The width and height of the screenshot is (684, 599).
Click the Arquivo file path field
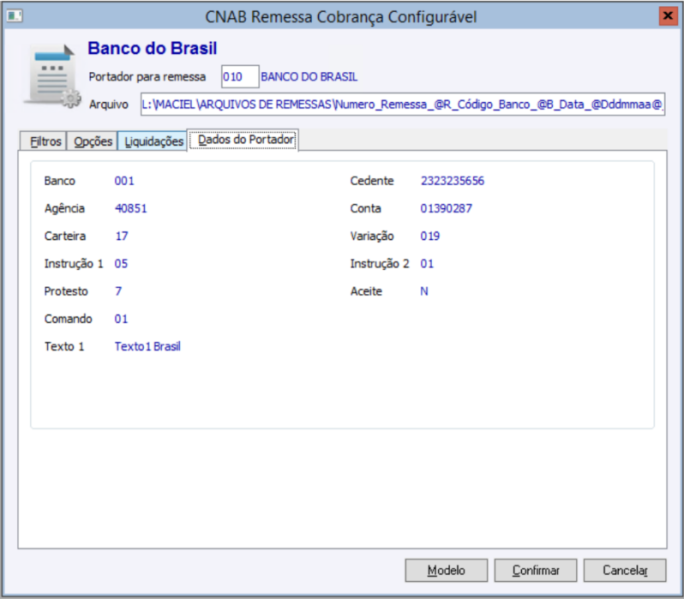[x=403, y=104]
